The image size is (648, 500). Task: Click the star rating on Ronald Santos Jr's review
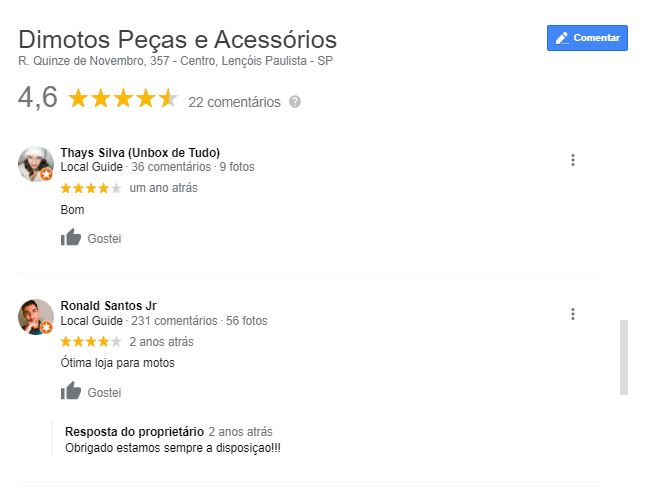(x=91, y=342)
